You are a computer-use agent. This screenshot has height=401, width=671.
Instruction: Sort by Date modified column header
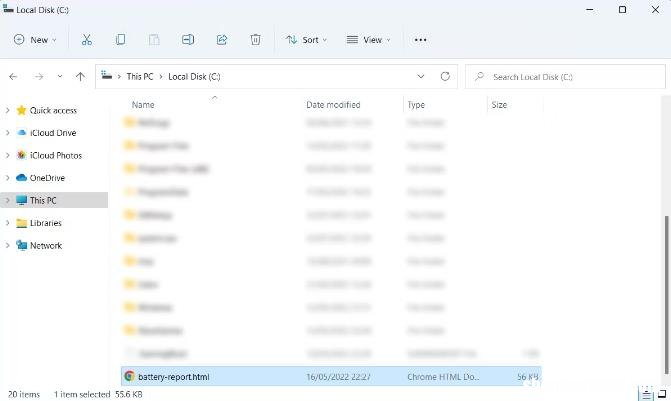coord(333,104)
